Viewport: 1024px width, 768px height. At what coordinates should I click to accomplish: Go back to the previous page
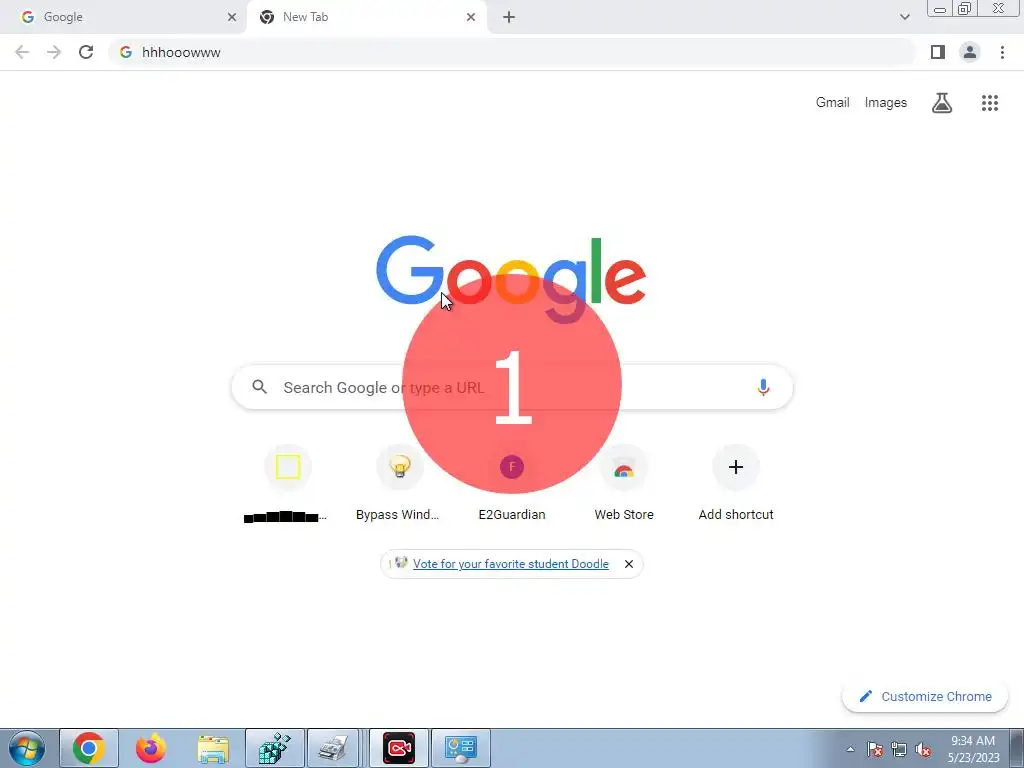22,52
